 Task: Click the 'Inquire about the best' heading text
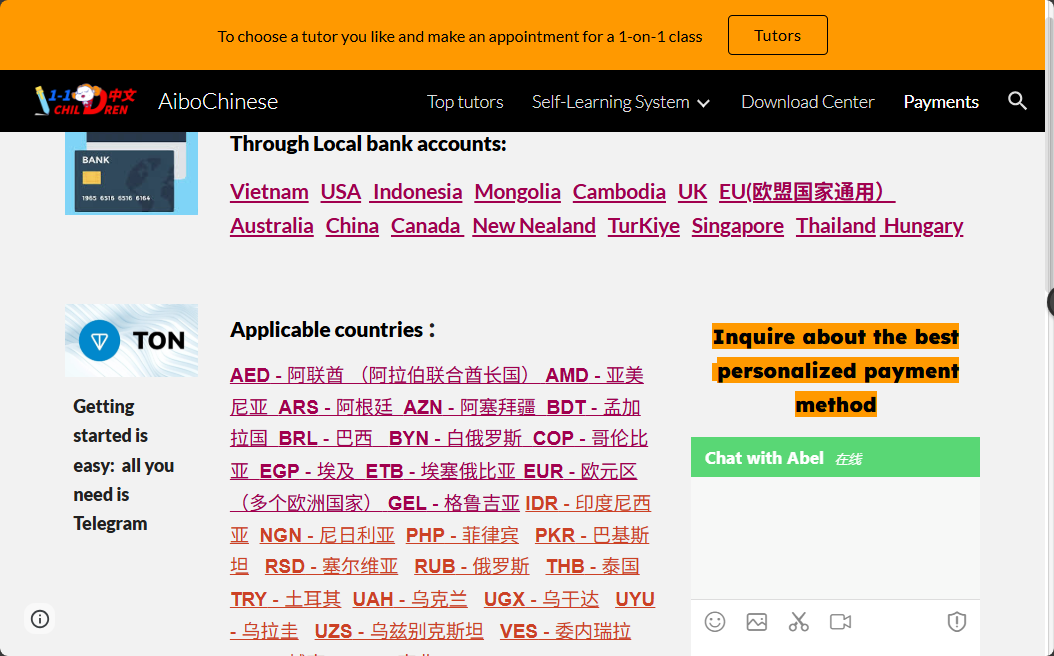tap(836, 337)
